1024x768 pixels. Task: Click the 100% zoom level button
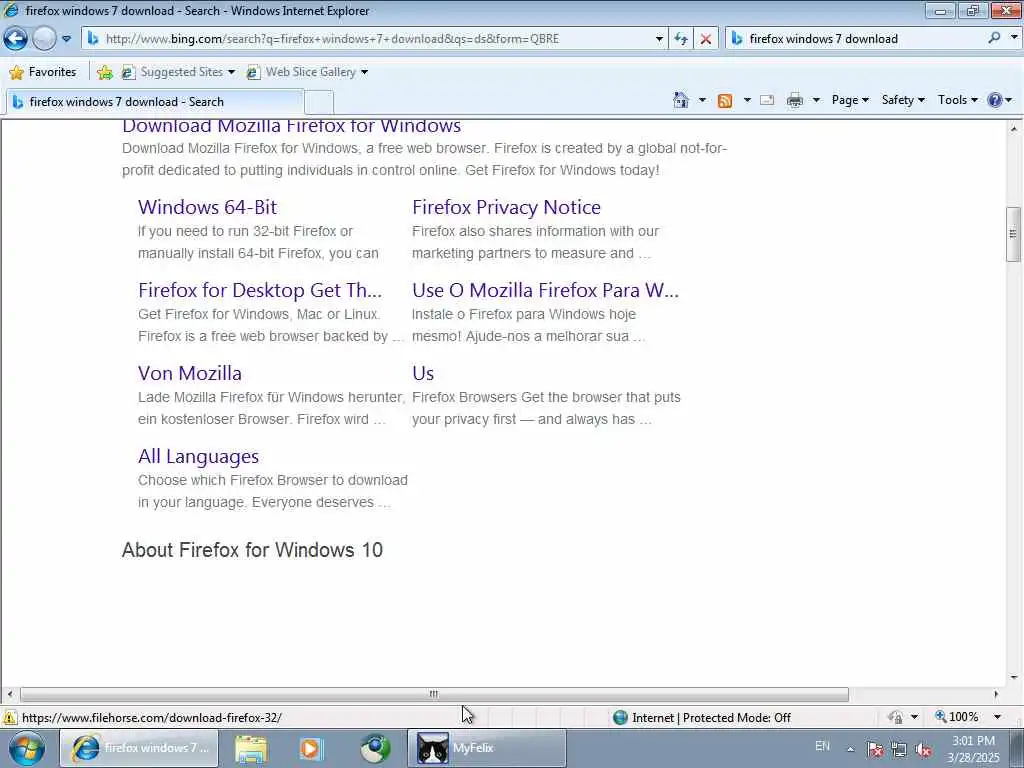point(957,717)
